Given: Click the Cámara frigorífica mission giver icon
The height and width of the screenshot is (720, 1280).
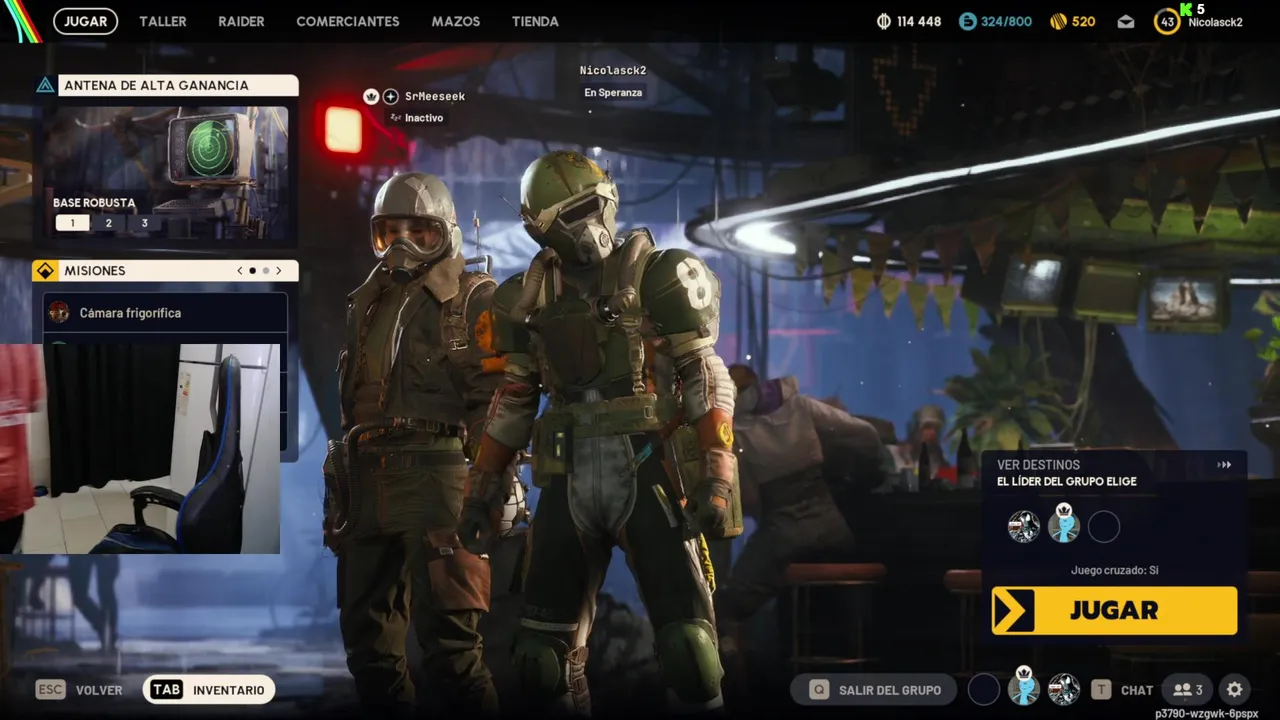Looking at the screenshot, I should (59, 313).
